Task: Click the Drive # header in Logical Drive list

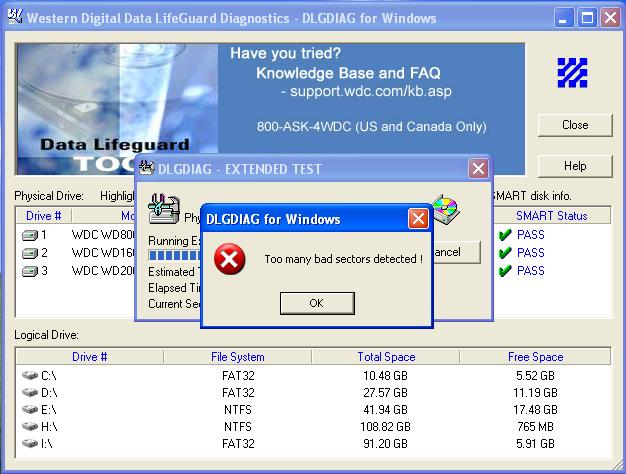Action: (89, 357)
